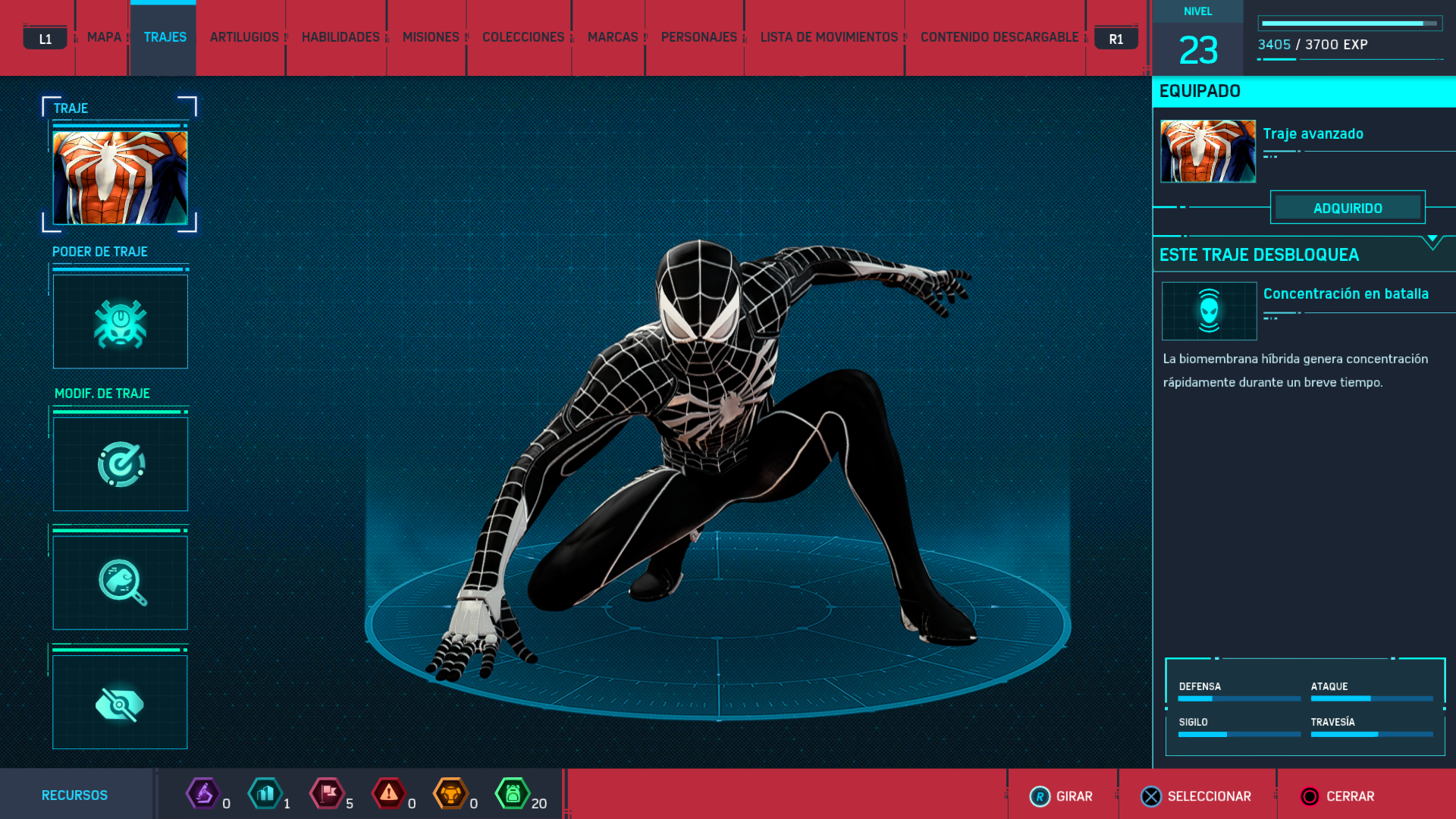This screenshot has height=819, width=1456.
Task: Click the red crime token warning icon
Action: coord(389,794)
